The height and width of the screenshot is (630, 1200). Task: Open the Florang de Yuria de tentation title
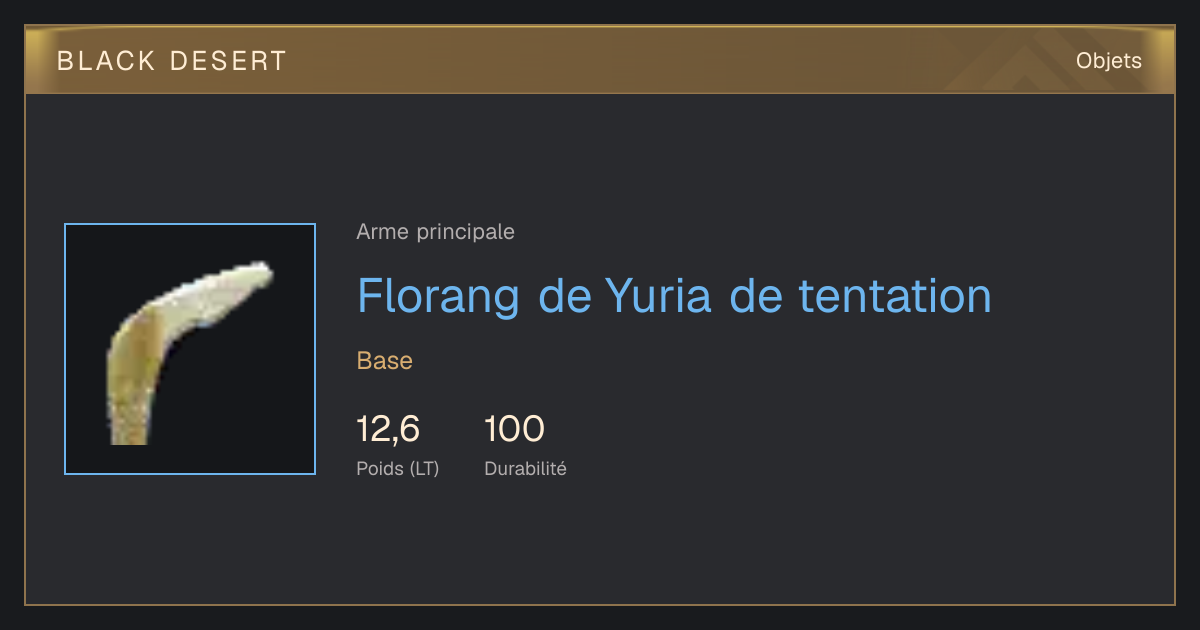point(674,296)
